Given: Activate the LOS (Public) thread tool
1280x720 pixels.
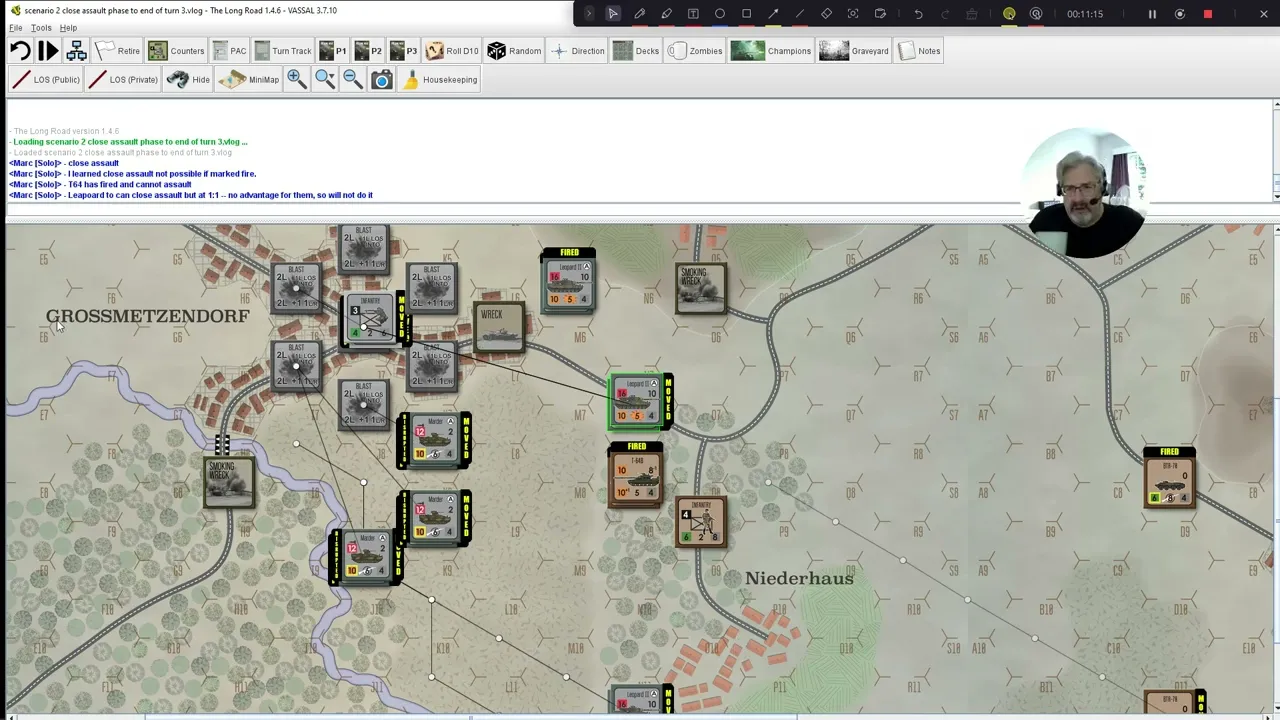Looking at the screenshot, I should click(x=46, y=80).
